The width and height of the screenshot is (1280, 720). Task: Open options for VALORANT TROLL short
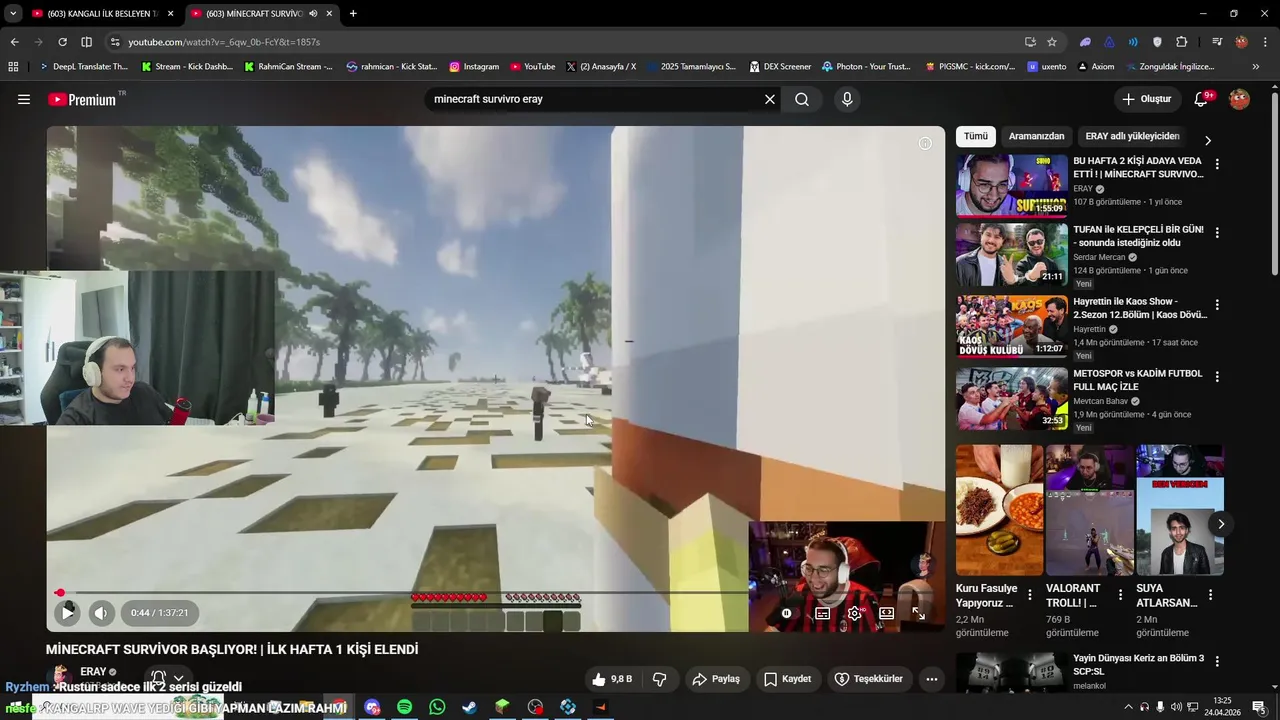tap(1120, 595)
